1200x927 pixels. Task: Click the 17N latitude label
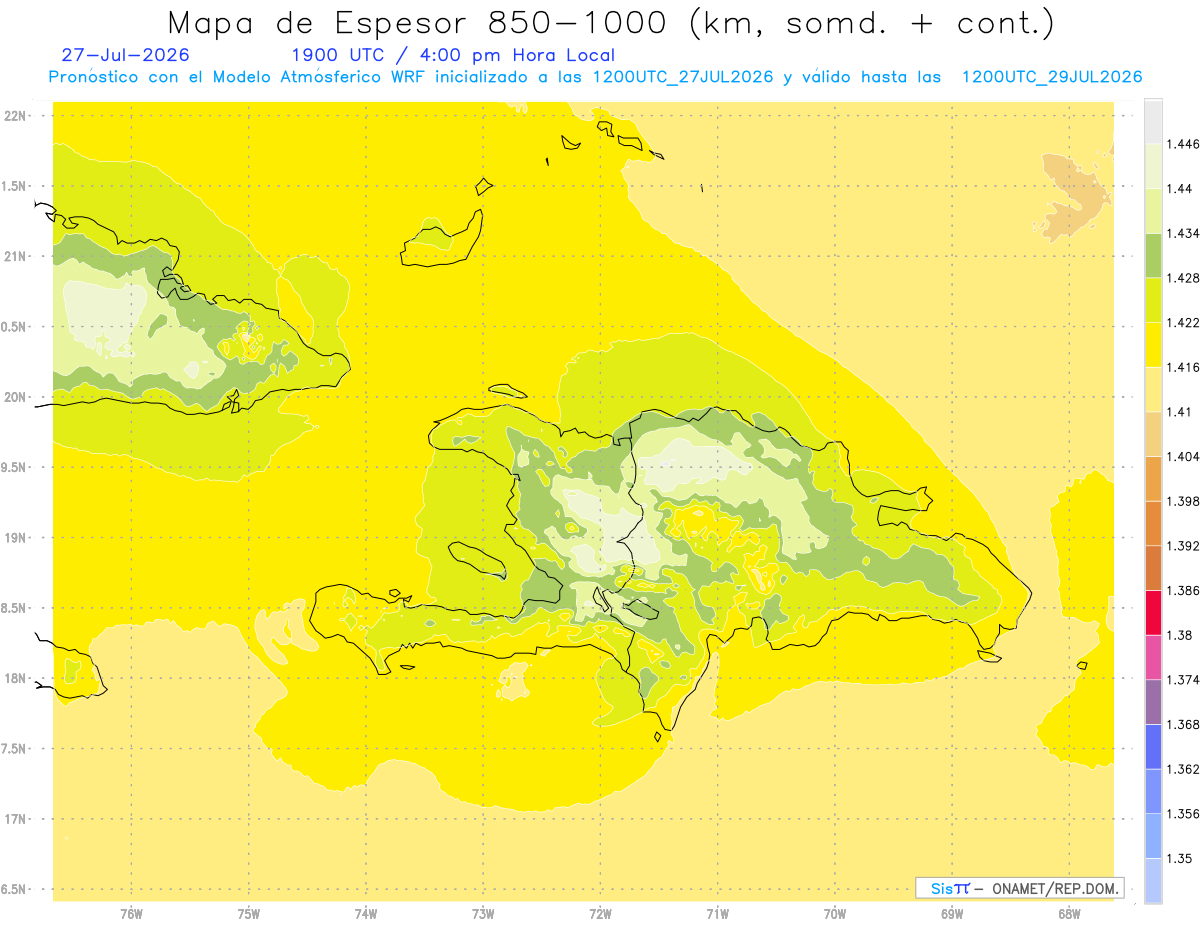(x=15, y=819)
